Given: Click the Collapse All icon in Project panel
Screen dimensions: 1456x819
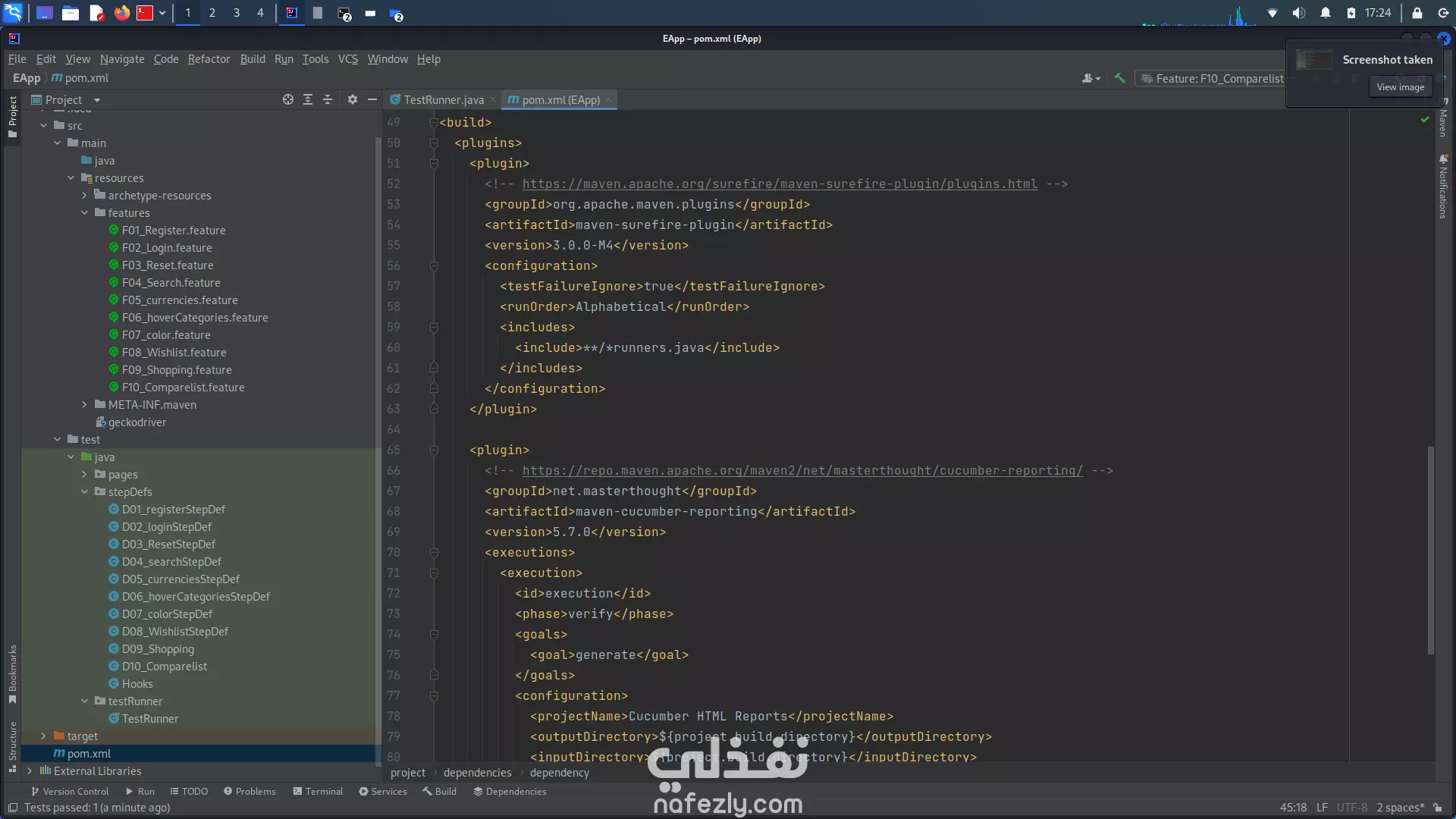Looking at the screenshot, I should (x=328, y=99).
